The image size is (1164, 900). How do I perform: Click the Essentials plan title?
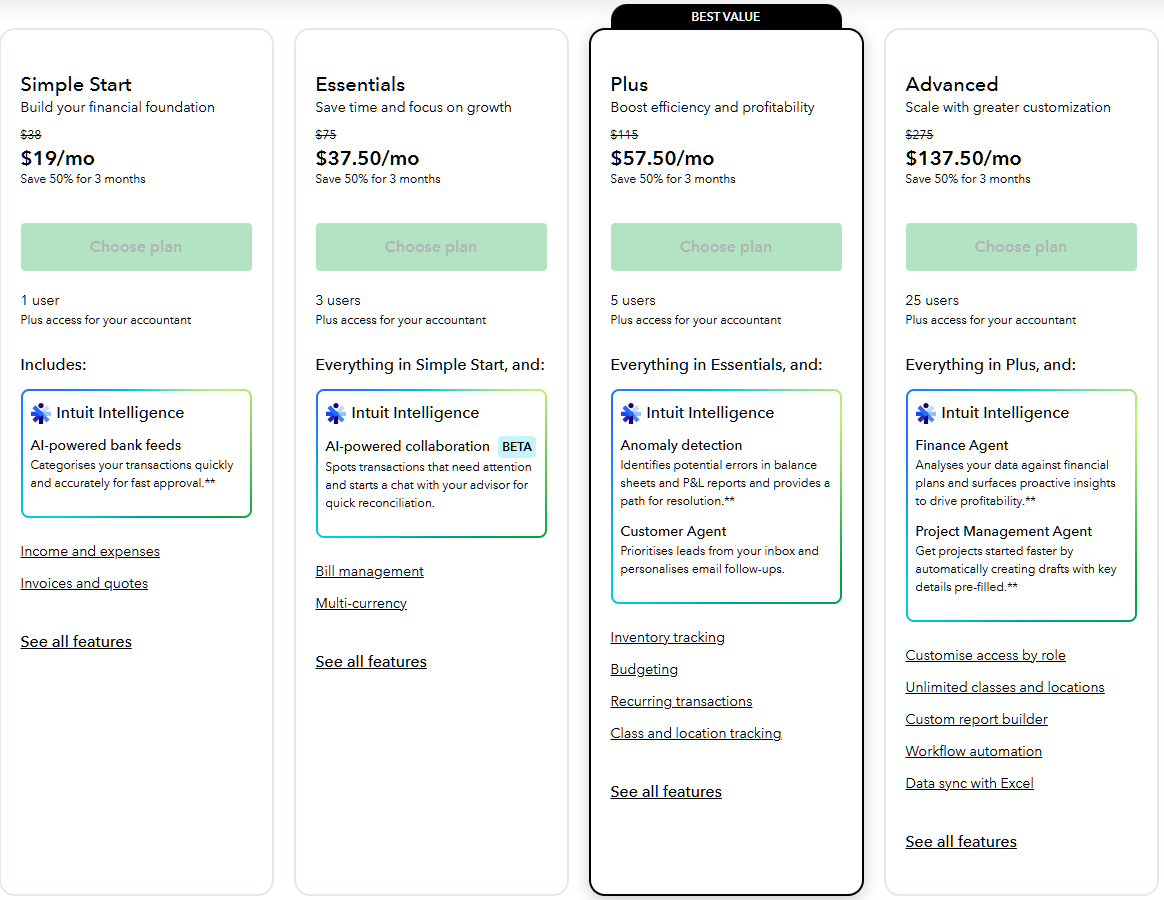pos(360,84)
